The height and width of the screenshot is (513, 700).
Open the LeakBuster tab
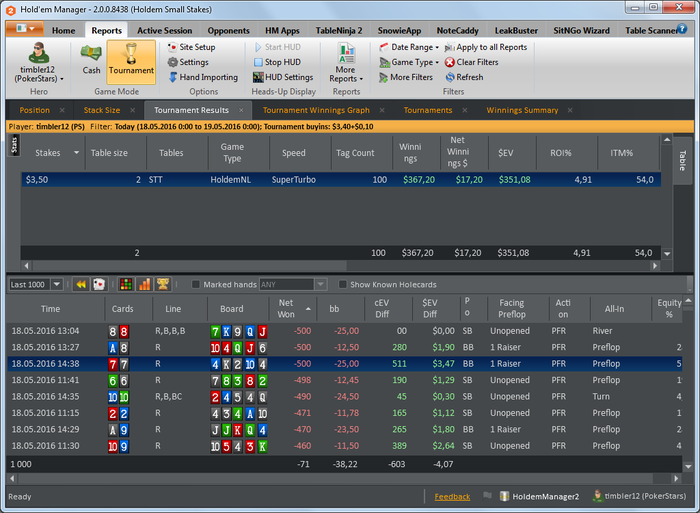[516, 30]
